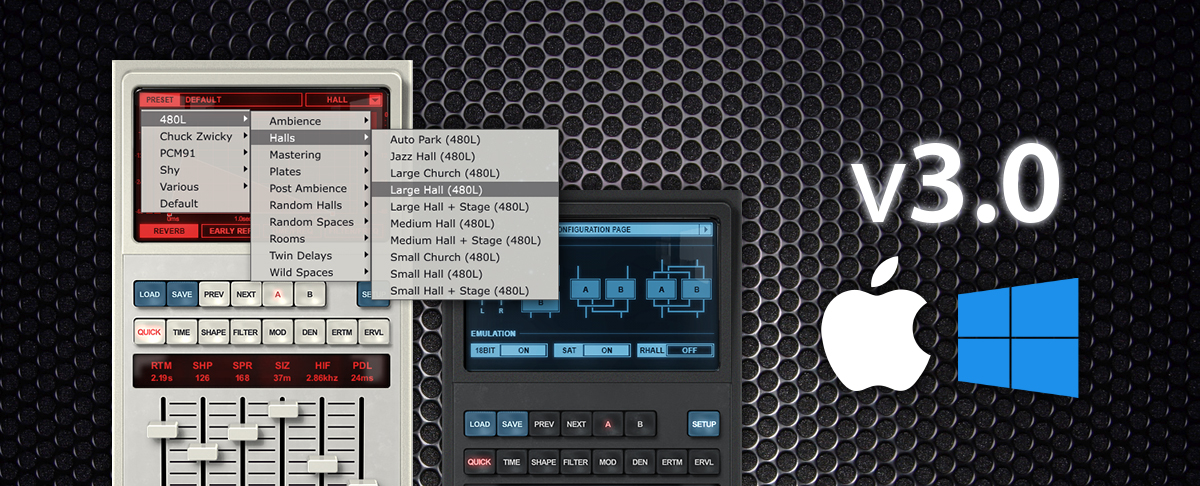Pick Auto Park (480L) preset
This screenshot has width=1200, height=486.
pyautogui.click(x=464, y=139)
